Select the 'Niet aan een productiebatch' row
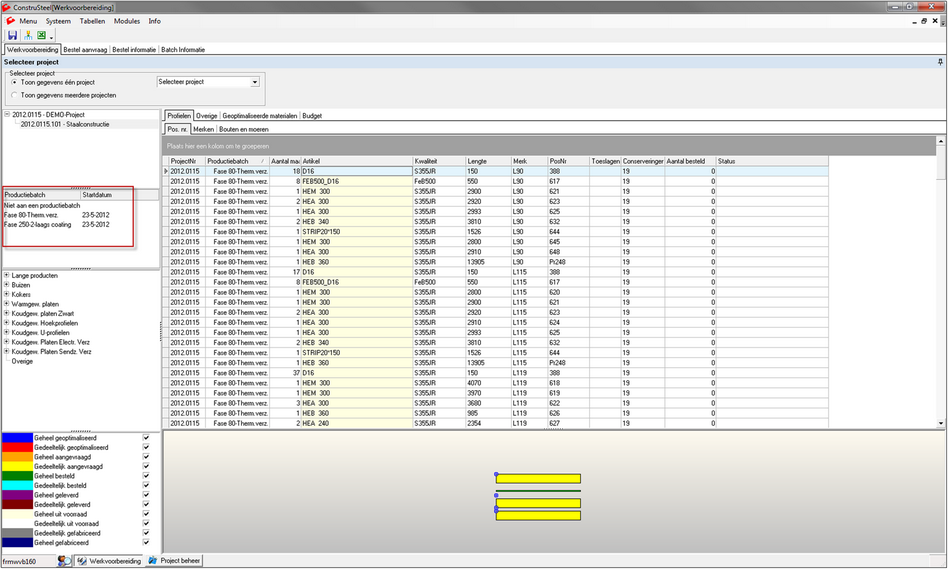 tap(42, 206)
